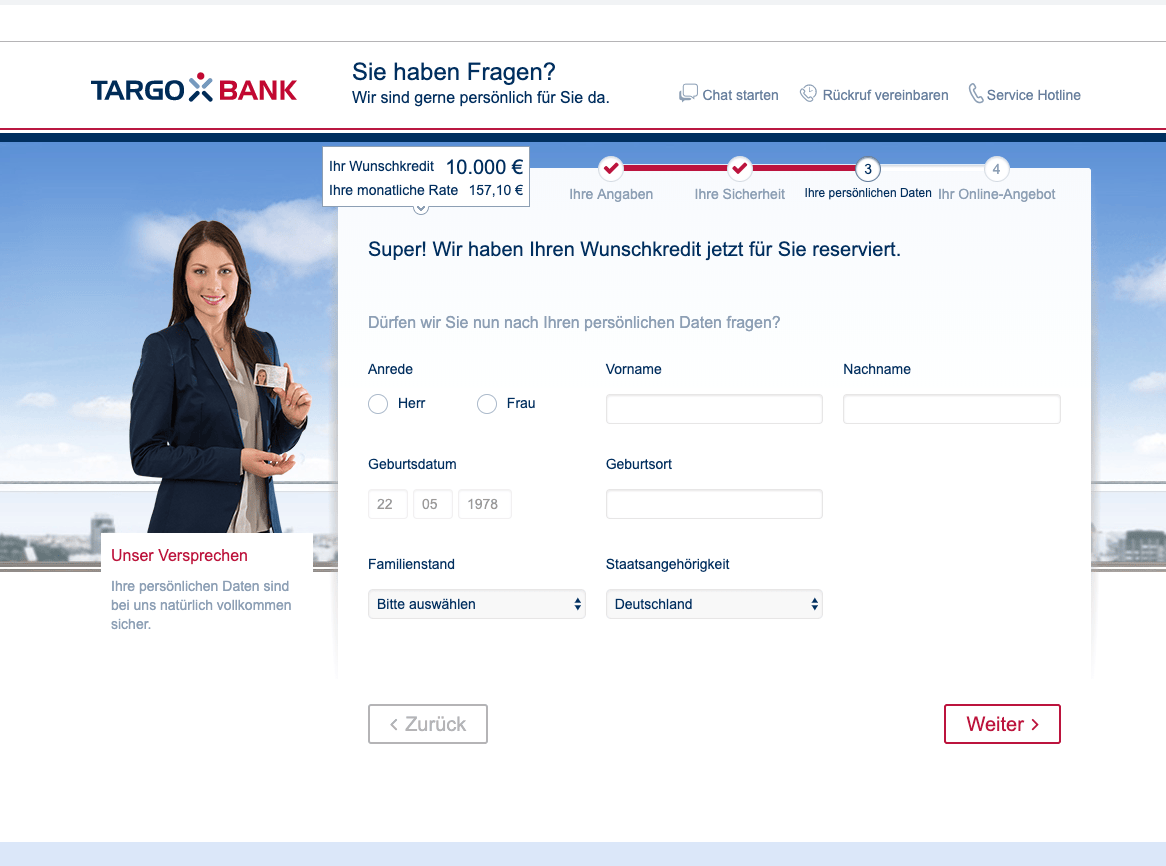Click birth year field showing 1978
Screen dimensions: 1166x866
485,504
